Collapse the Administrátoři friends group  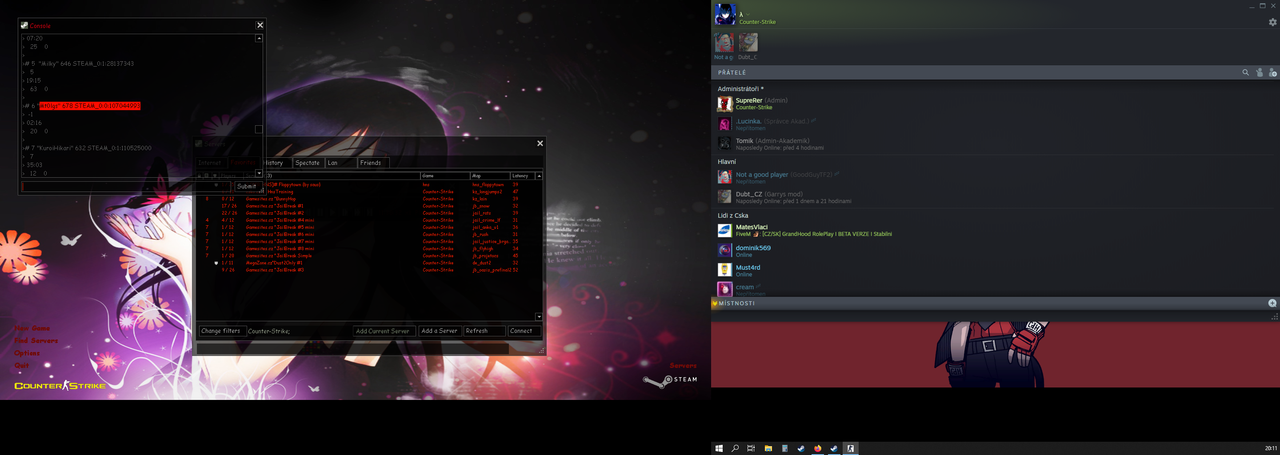tap(741, 89)
